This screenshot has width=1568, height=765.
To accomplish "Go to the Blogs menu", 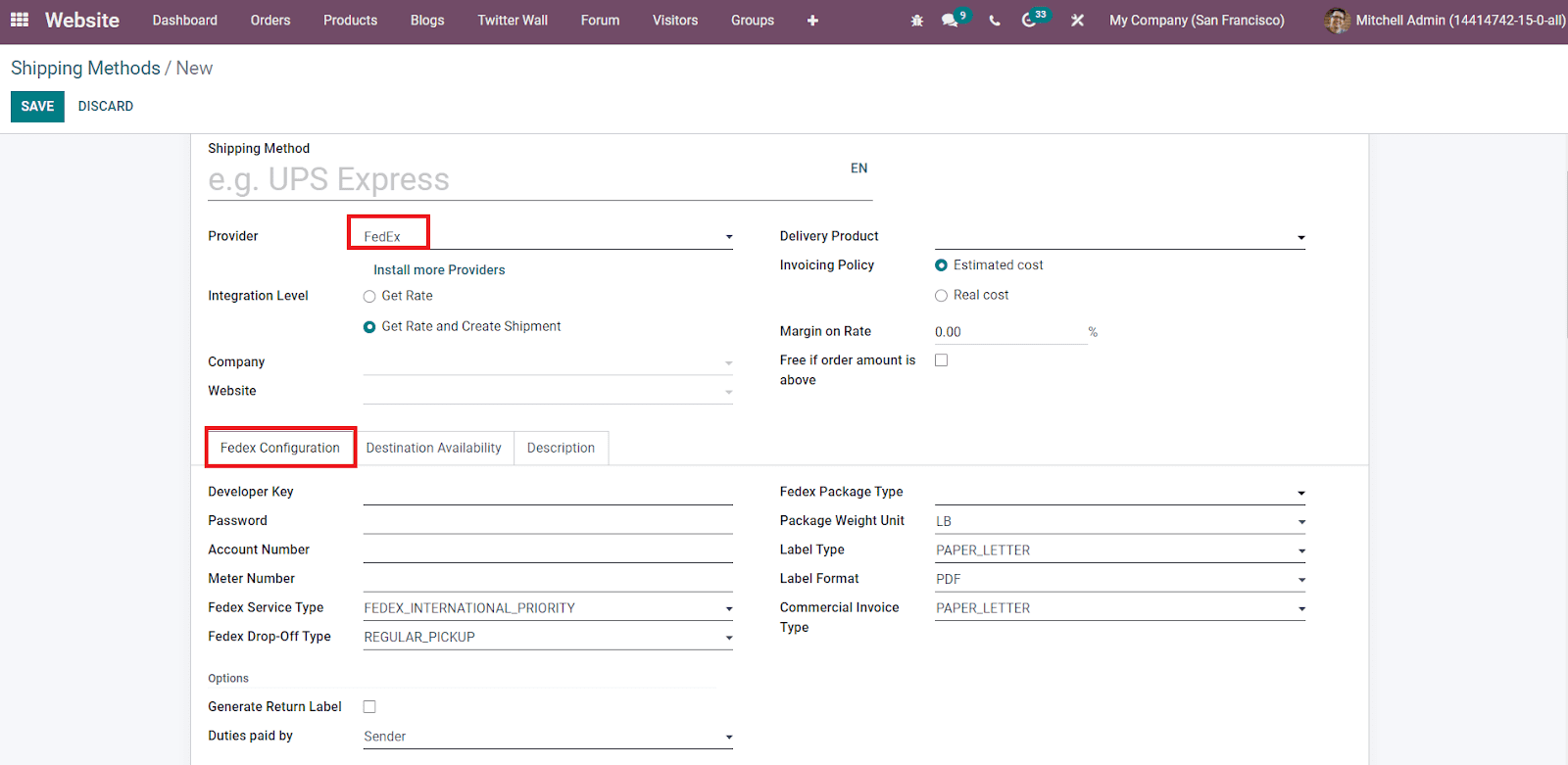I will pyautogui.click(x=427, y=21).
